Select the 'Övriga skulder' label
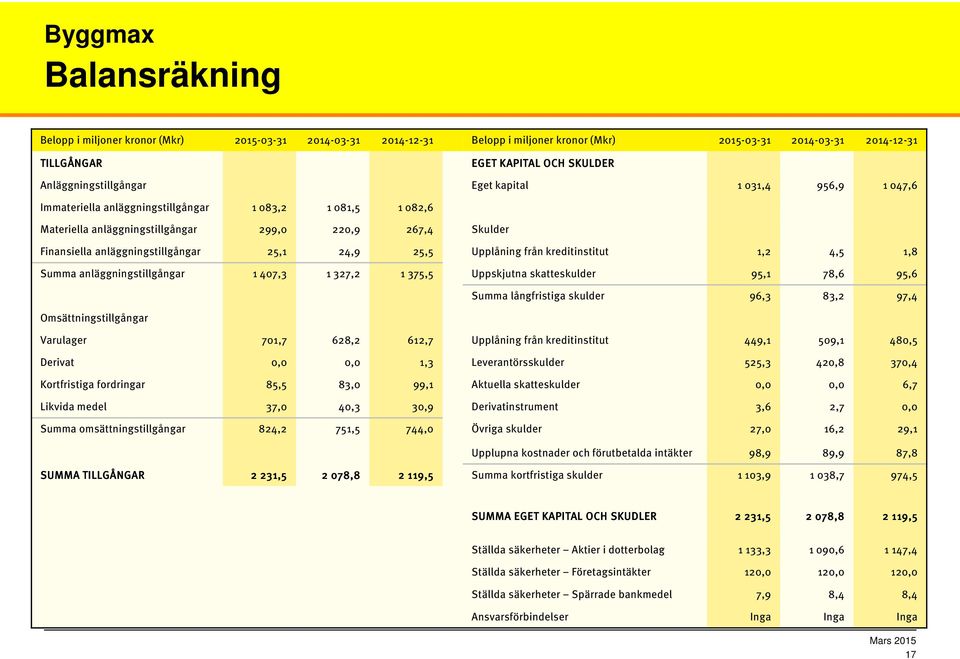 pos(506,429)
